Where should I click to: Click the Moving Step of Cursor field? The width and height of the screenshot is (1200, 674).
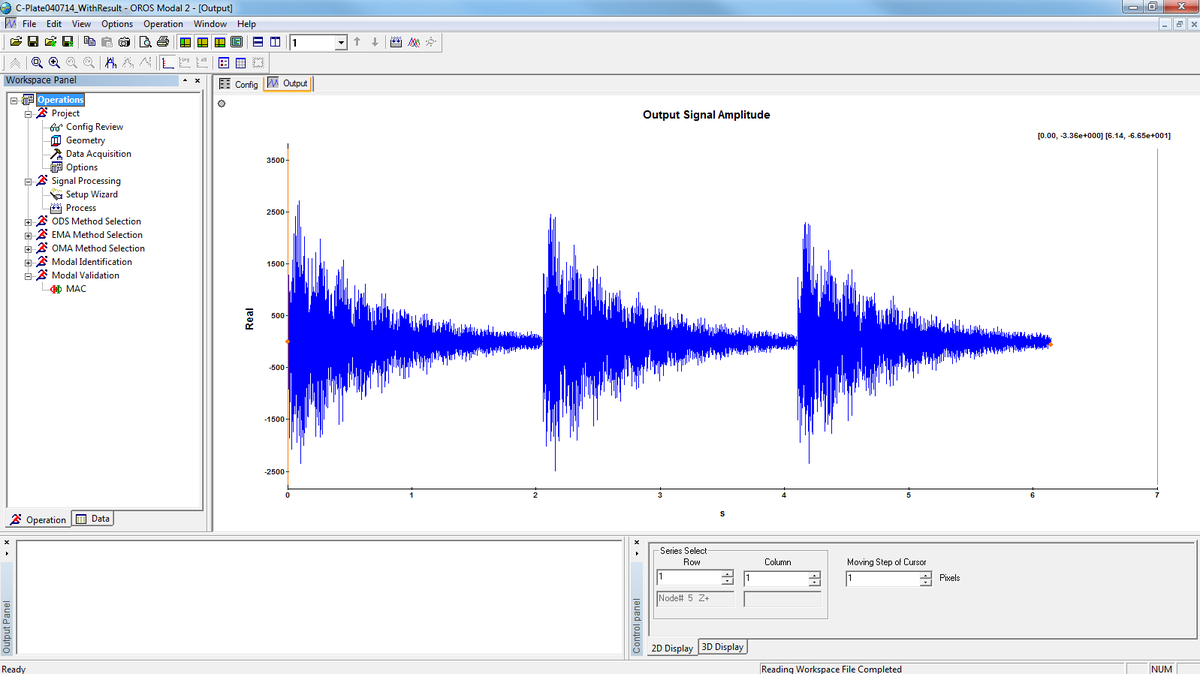[x=882, y=579]
